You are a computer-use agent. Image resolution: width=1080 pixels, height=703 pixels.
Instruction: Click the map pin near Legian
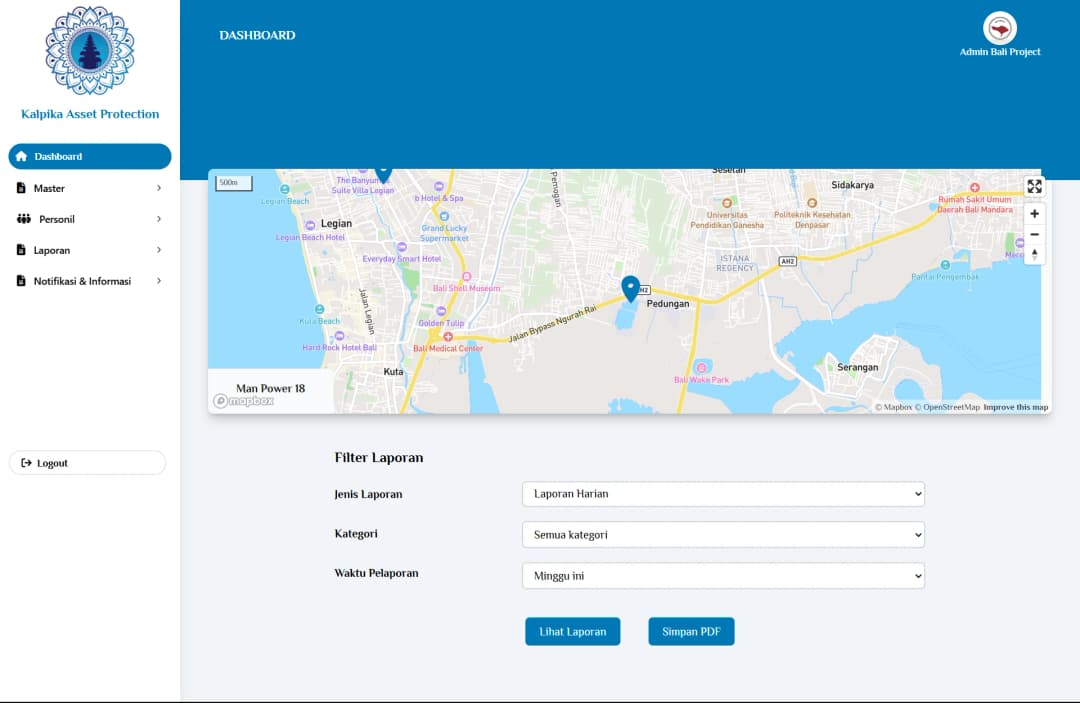coord(383,174)
